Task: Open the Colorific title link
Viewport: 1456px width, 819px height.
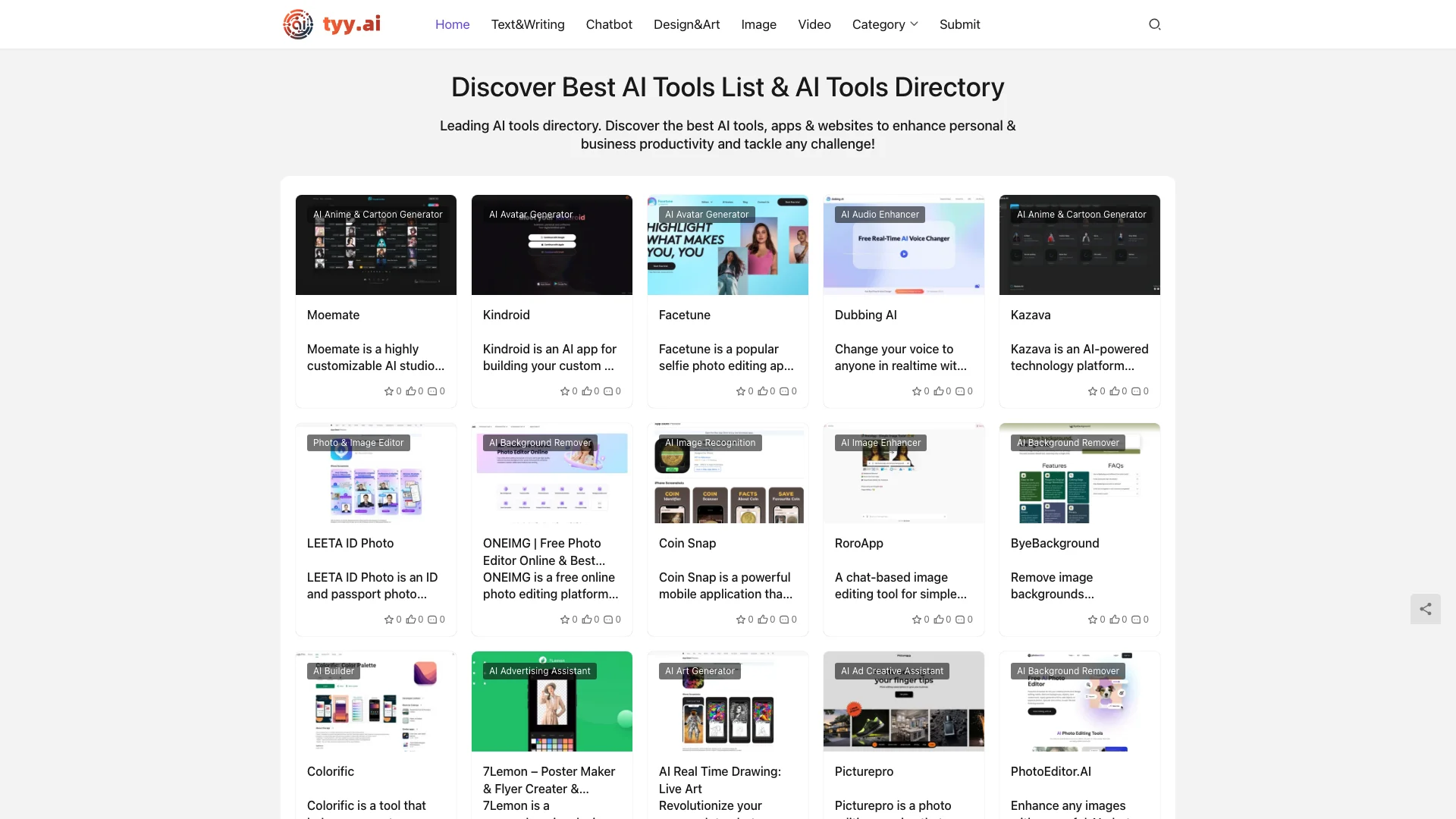Action: [x=331, y=771]
